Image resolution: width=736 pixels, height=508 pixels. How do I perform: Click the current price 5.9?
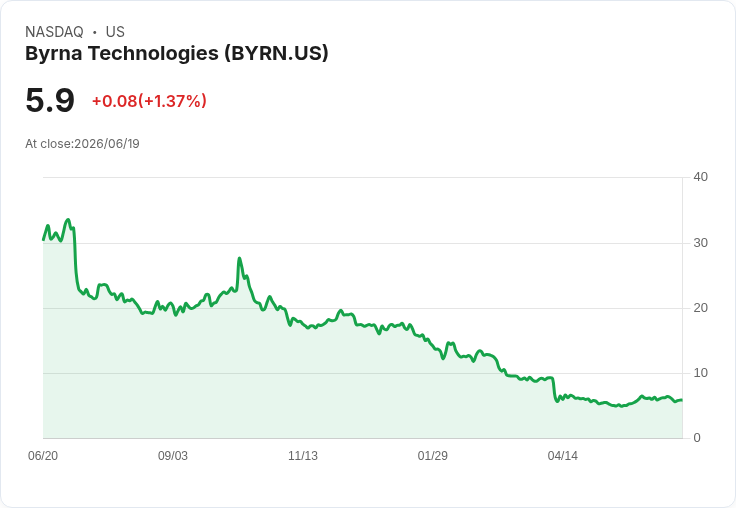(x=50, y=100)
